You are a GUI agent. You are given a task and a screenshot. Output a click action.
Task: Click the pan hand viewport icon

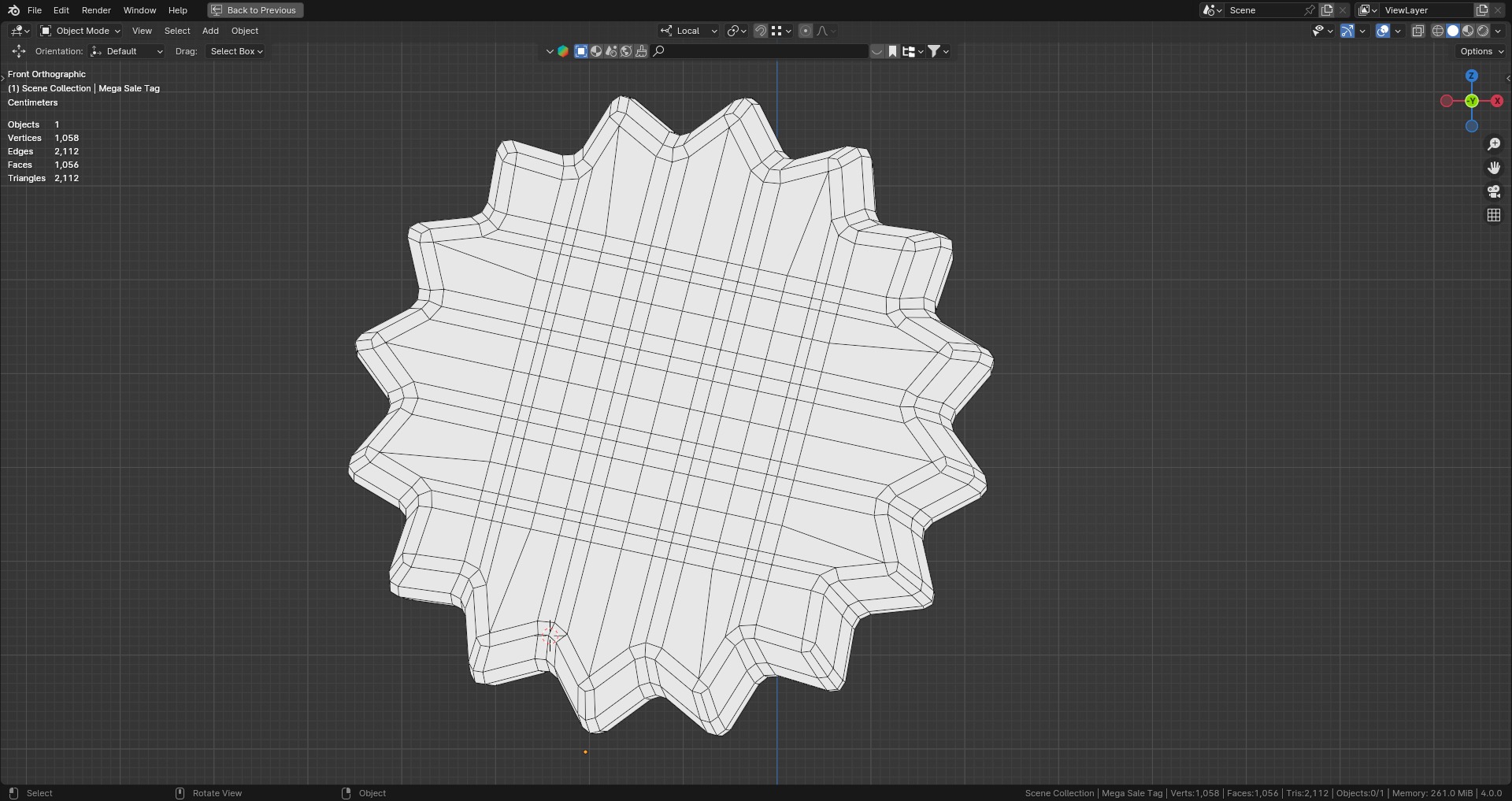[x=1494, y=168]
